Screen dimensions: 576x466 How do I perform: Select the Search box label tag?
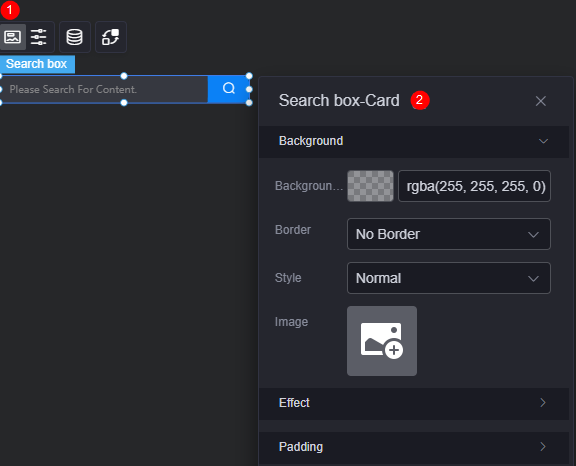coord(37,64)
